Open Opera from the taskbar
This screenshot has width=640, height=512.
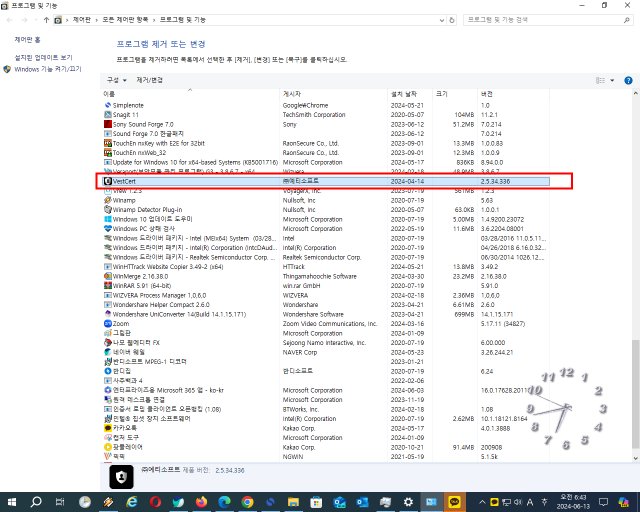pos(155,502)
